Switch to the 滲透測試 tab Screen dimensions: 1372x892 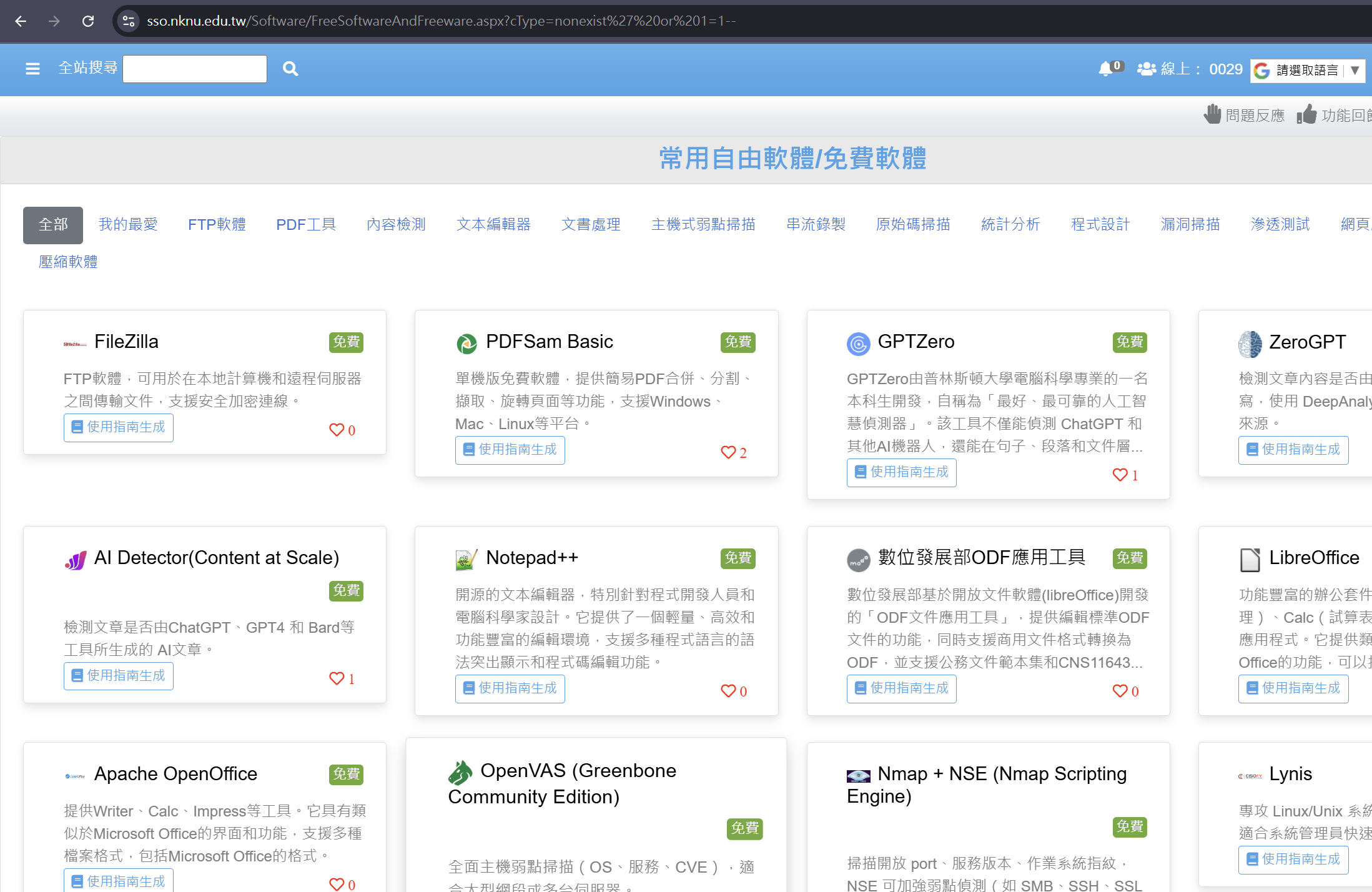point(1280,225)
